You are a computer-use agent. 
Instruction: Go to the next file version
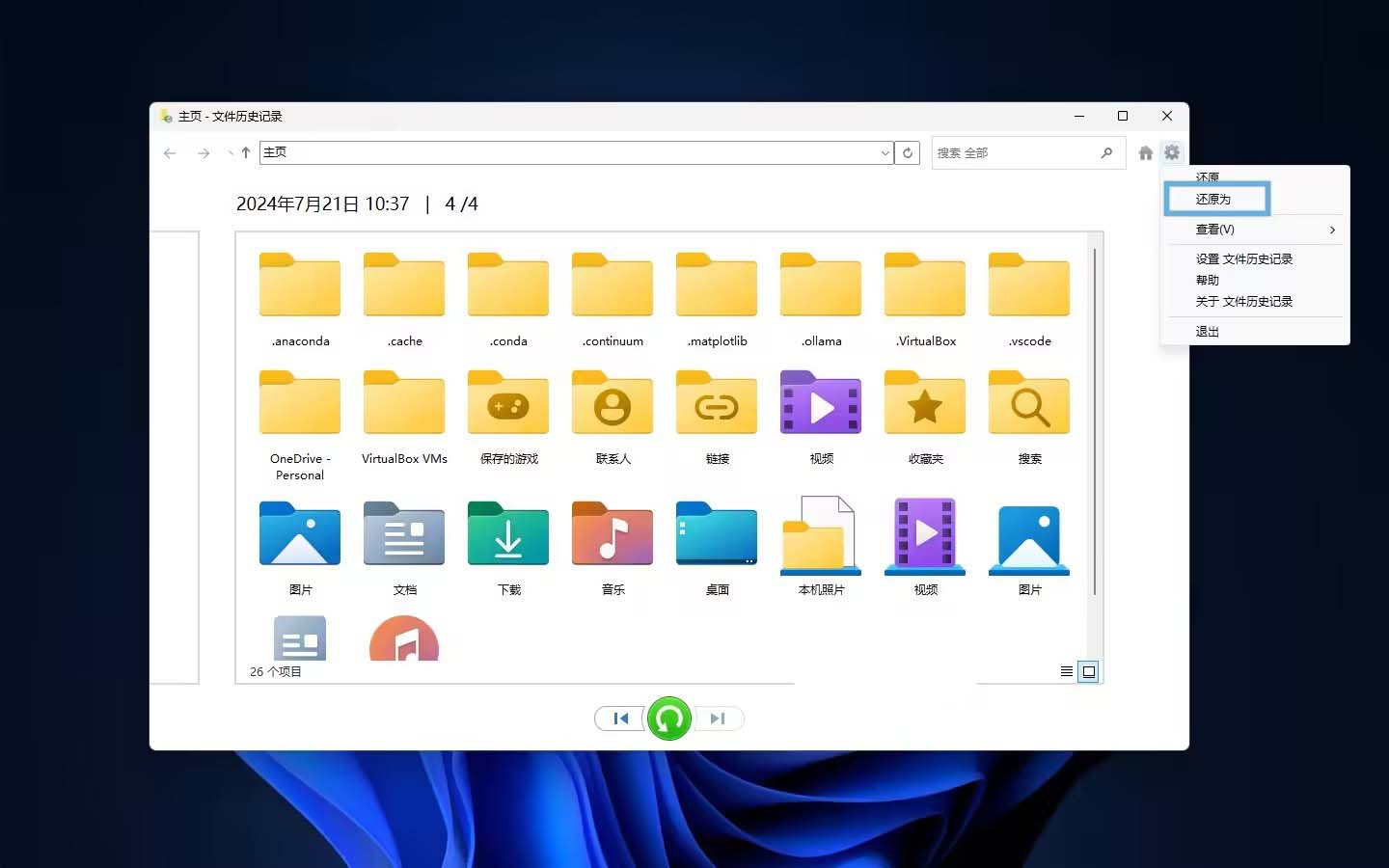(x=718, y=719)
